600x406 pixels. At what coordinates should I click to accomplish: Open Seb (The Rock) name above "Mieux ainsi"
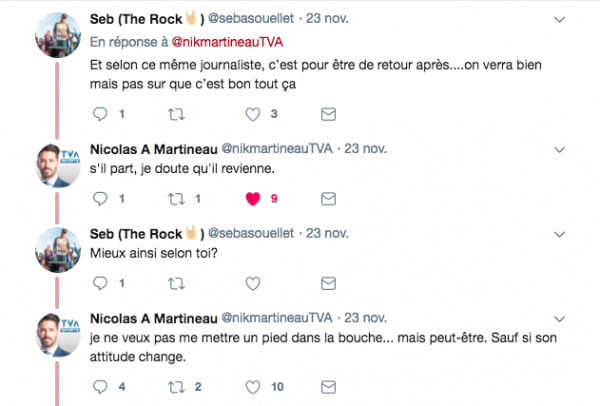pos(146,234)
